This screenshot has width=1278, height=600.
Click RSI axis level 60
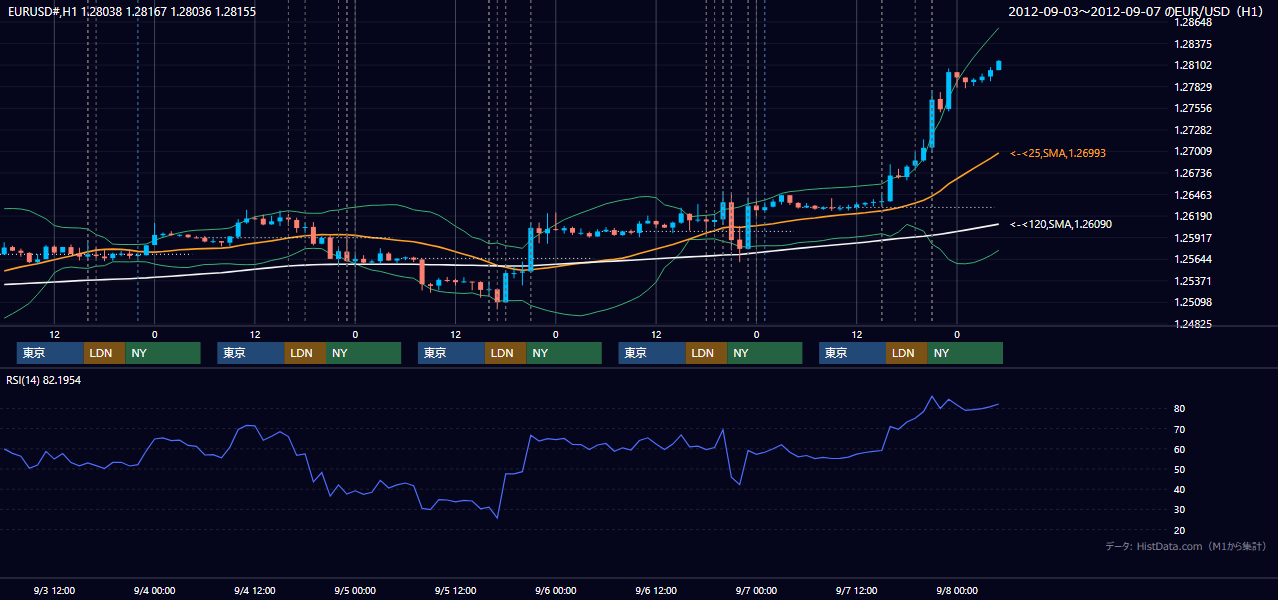1179,449
